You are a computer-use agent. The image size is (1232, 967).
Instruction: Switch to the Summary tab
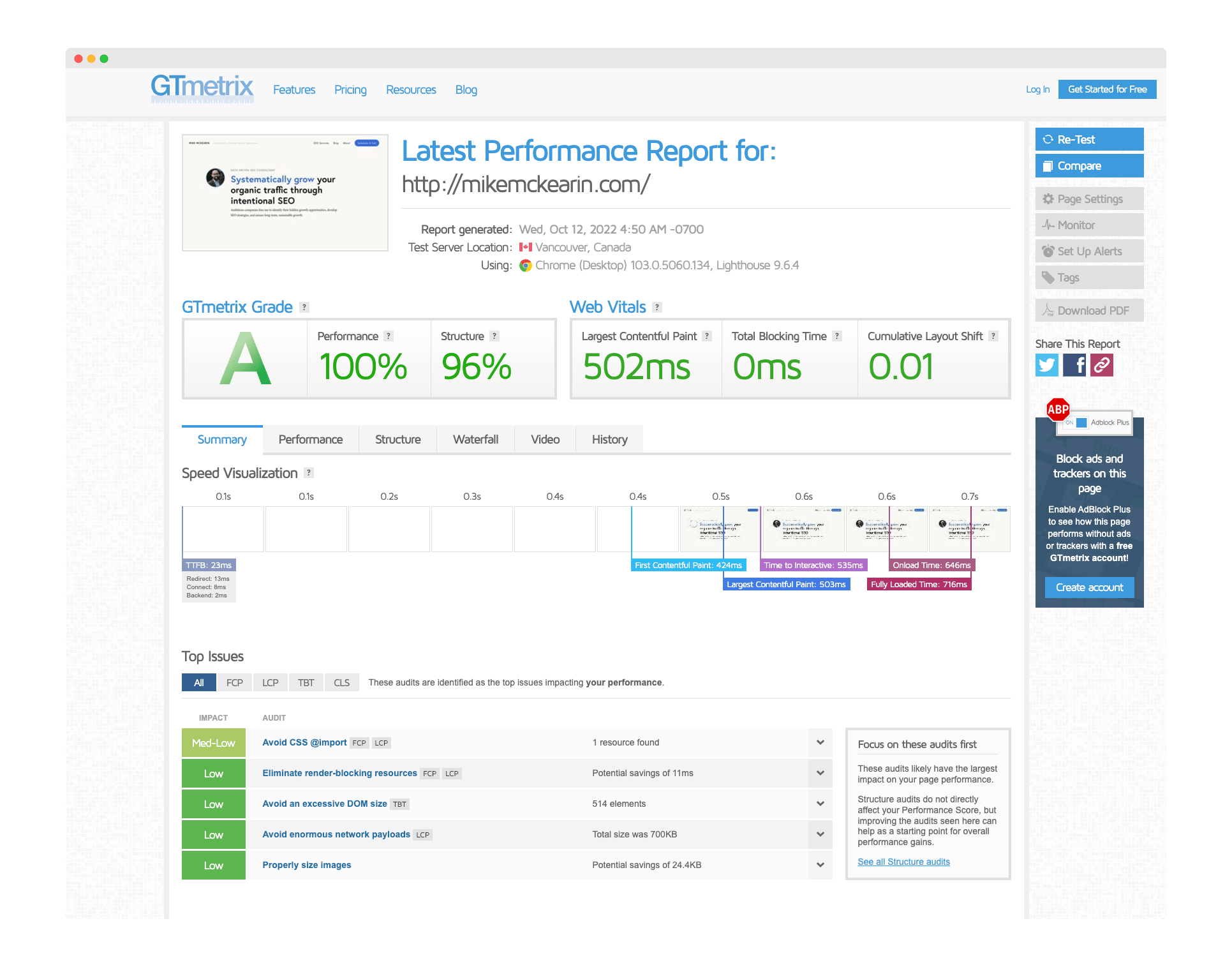click(222, 440)
